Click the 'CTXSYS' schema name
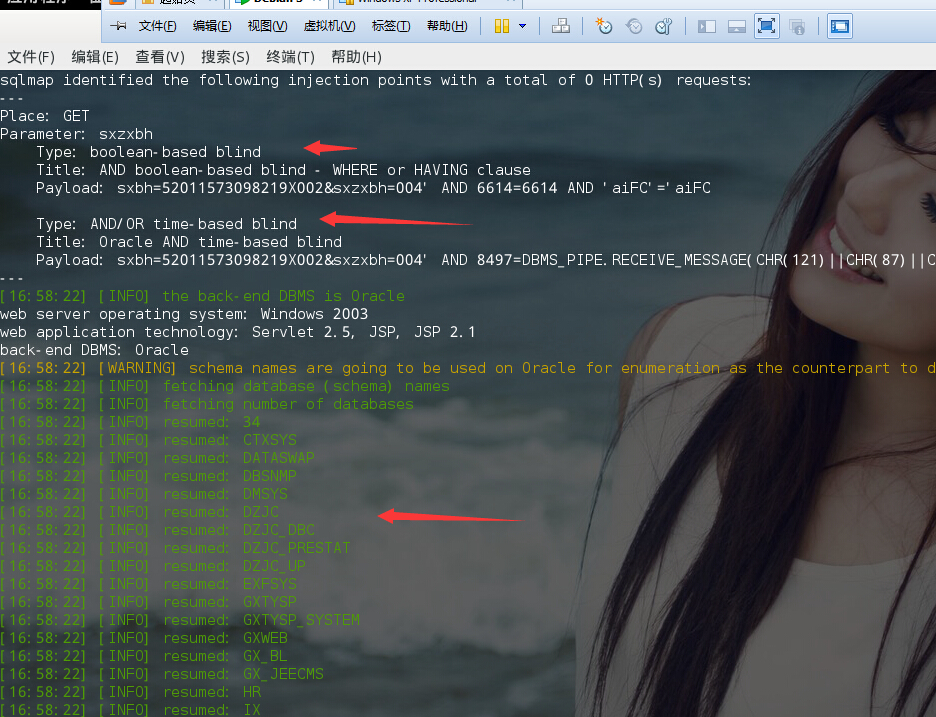The height and width of the screenshot is (717, 936). tap(270, 440)
